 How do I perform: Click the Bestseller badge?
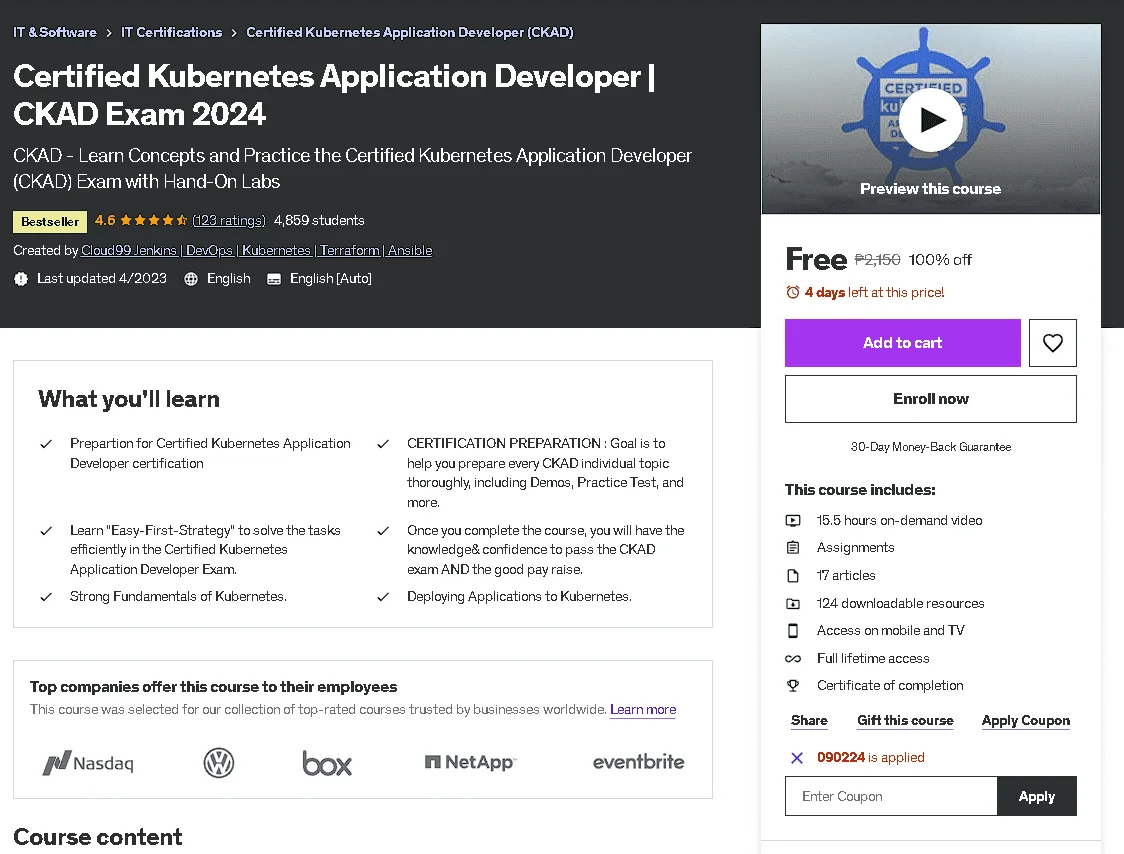(50, 222)
